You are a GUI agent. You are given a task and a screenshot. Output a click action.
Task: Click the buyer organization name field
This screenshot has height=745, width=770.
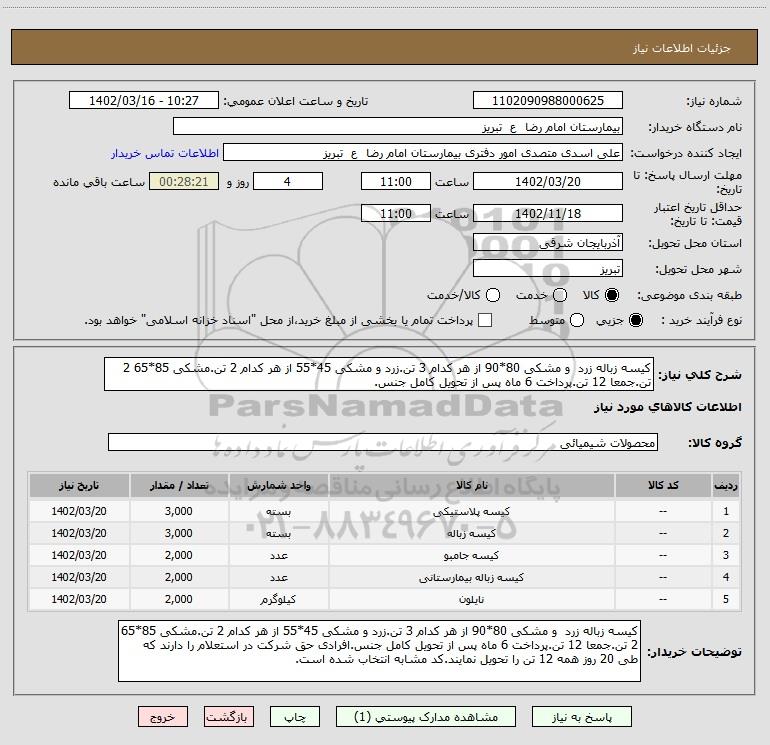coord(398,127)
